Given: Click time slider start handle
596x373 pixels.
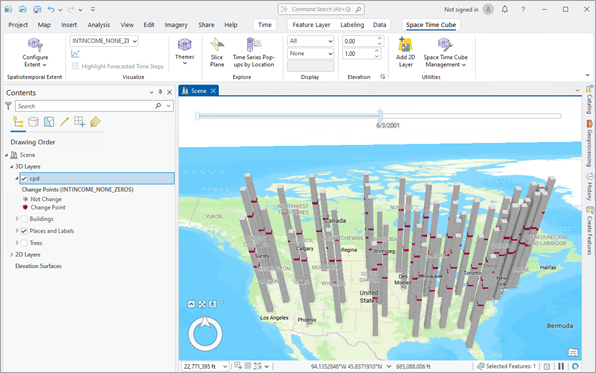Looking at the screenshot, I should [197, 116].
